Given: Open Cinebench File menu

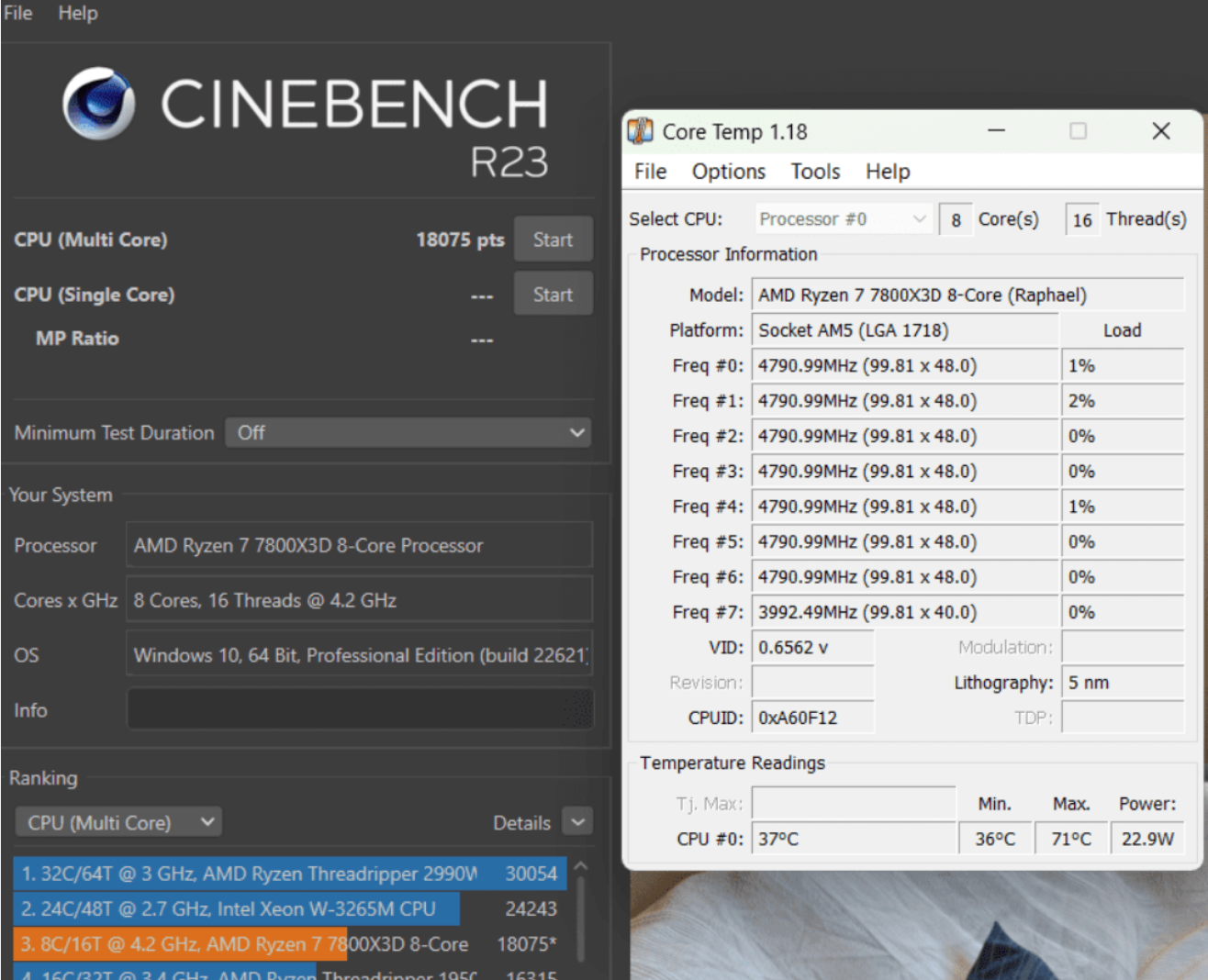Looking at the screenshot, I should point(18,13).
